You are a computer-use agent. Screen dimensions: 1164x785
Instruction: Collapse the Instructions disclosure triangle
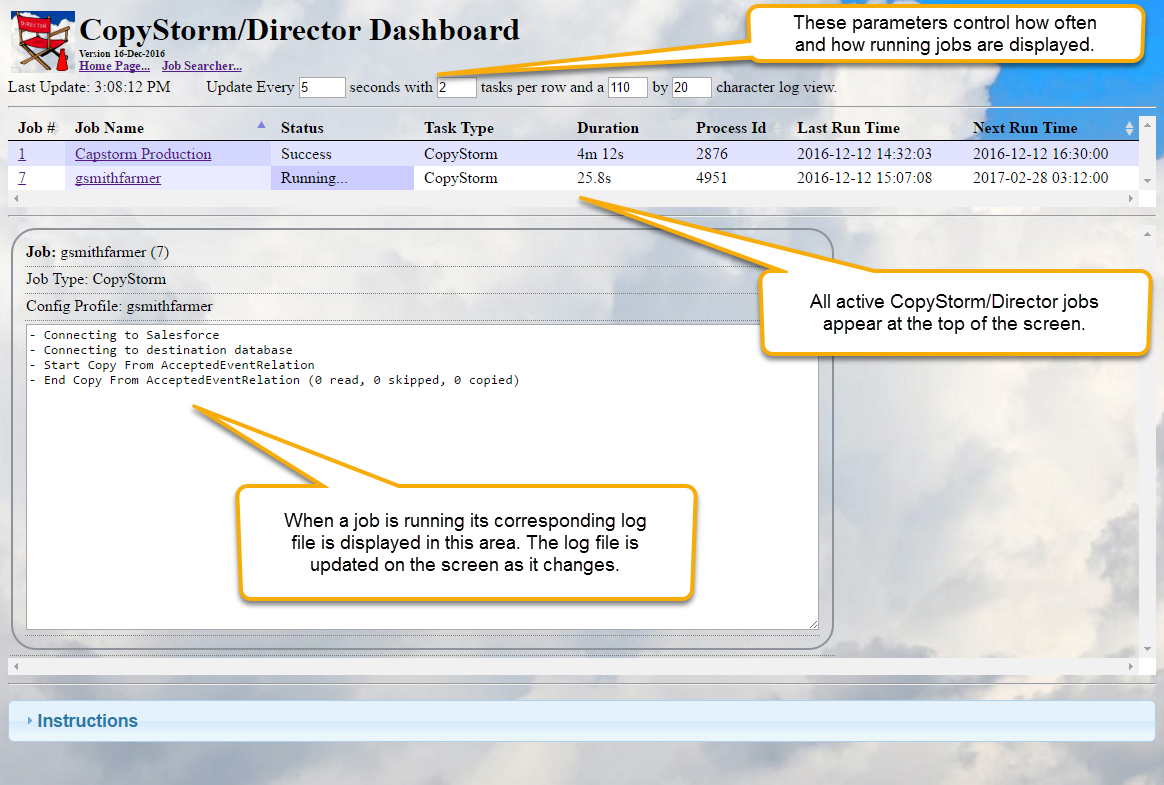[31, 720]
